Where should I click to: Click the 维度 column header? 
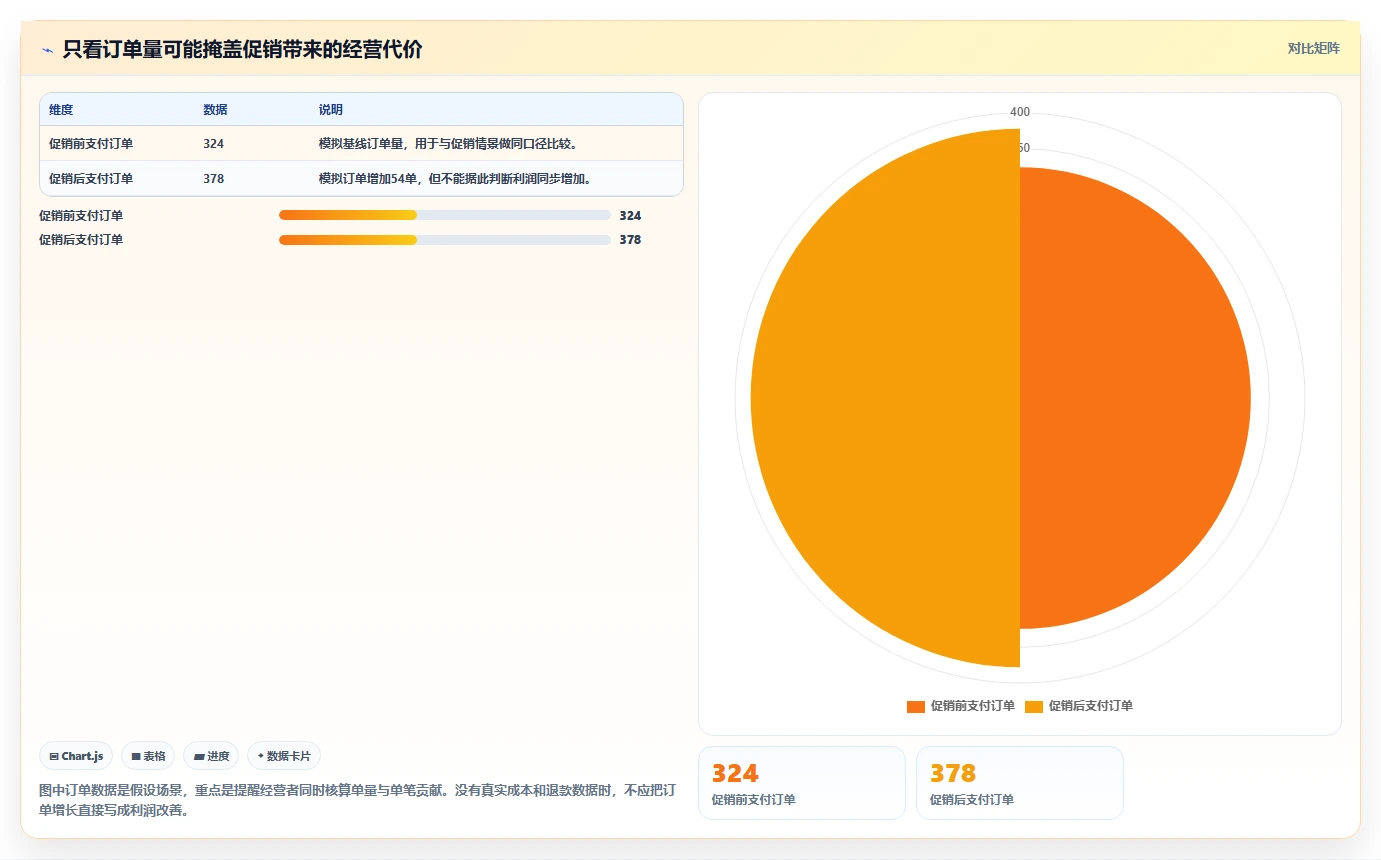pyautogui.click(x=61, y=110)
